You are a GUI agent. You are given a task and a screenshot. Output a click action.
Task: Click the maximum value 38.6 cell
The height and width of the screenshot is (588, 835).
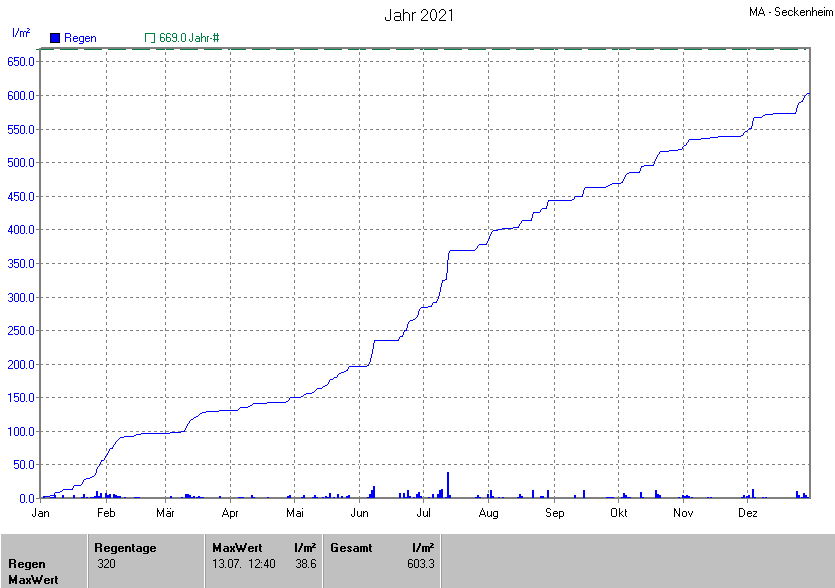(306, 564)
